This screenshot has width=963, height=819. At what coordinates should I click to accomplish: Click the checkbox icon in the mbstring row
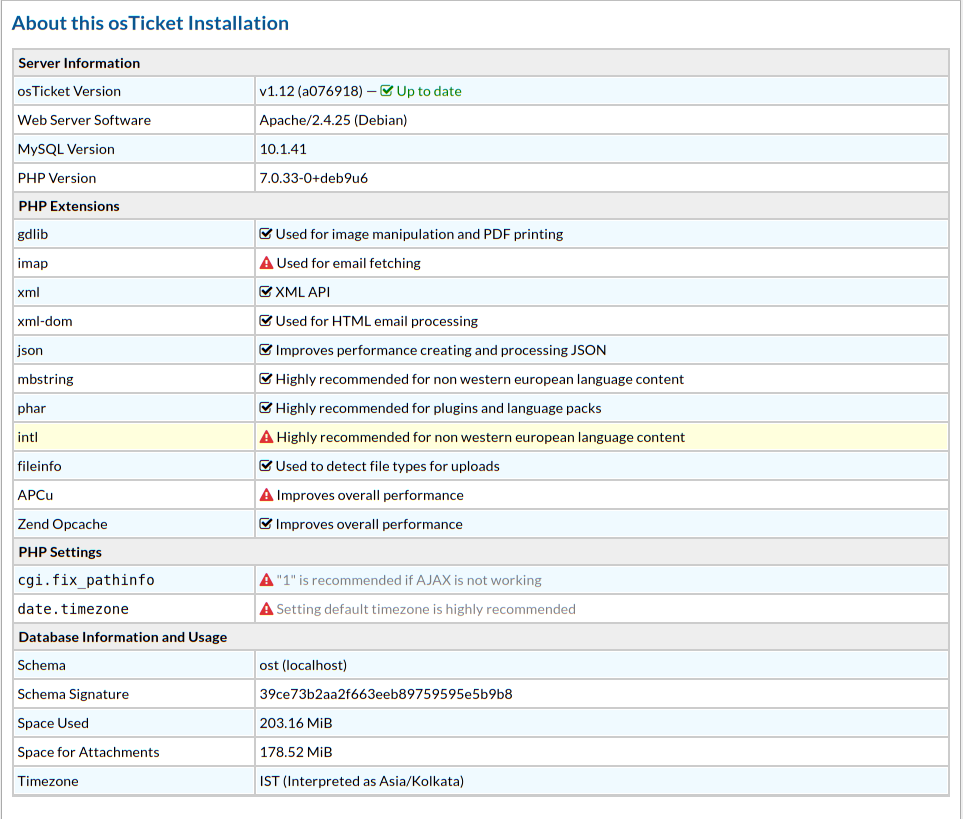266,379
